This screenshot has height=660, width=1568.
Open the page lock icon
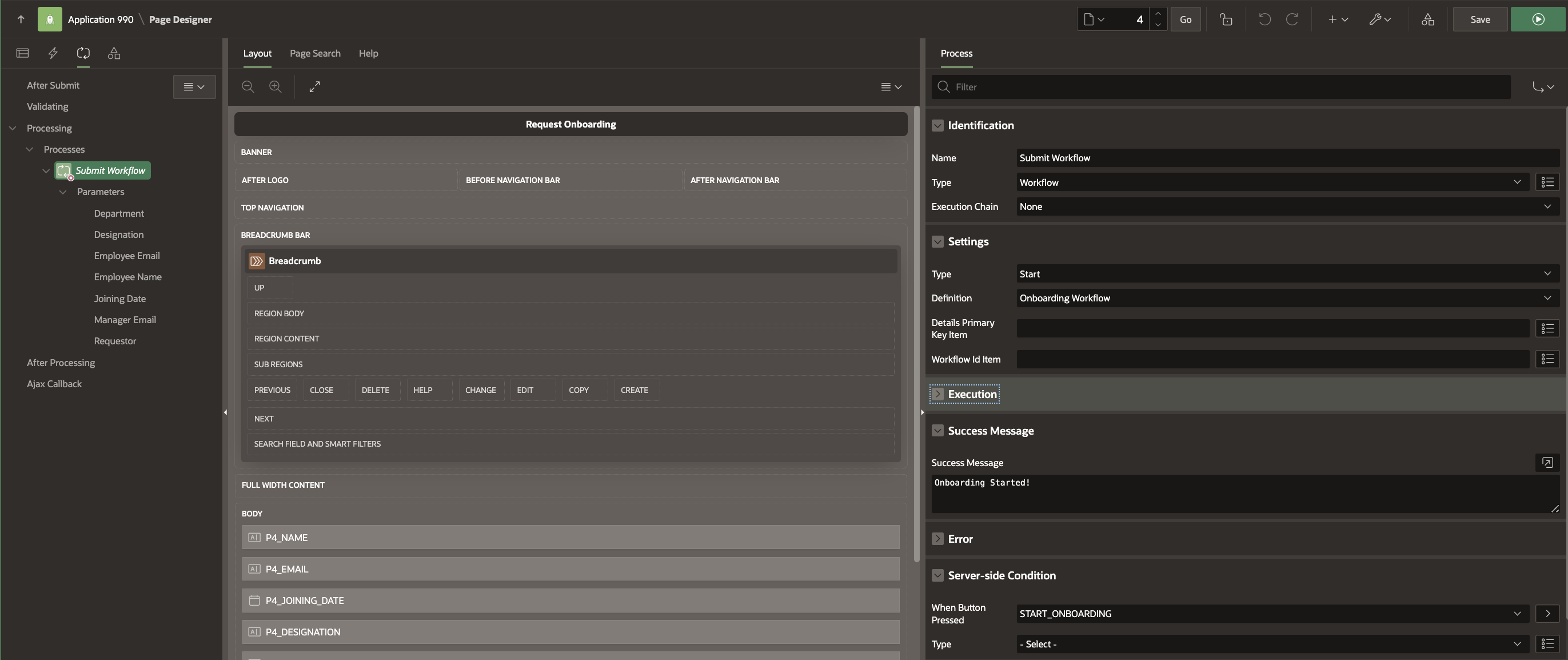[1226, 19]
